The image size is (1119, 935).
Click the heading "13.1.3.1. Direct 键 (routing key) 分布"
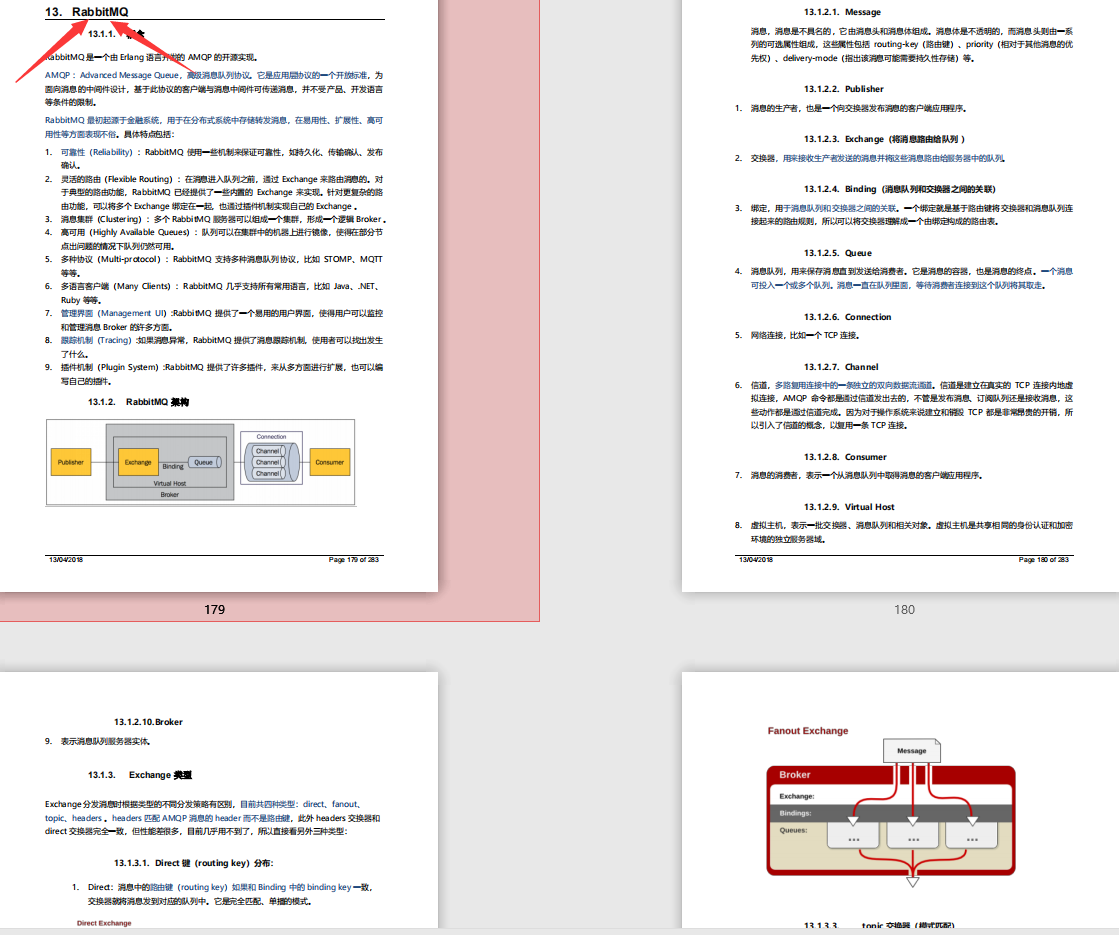click(193, 863)
